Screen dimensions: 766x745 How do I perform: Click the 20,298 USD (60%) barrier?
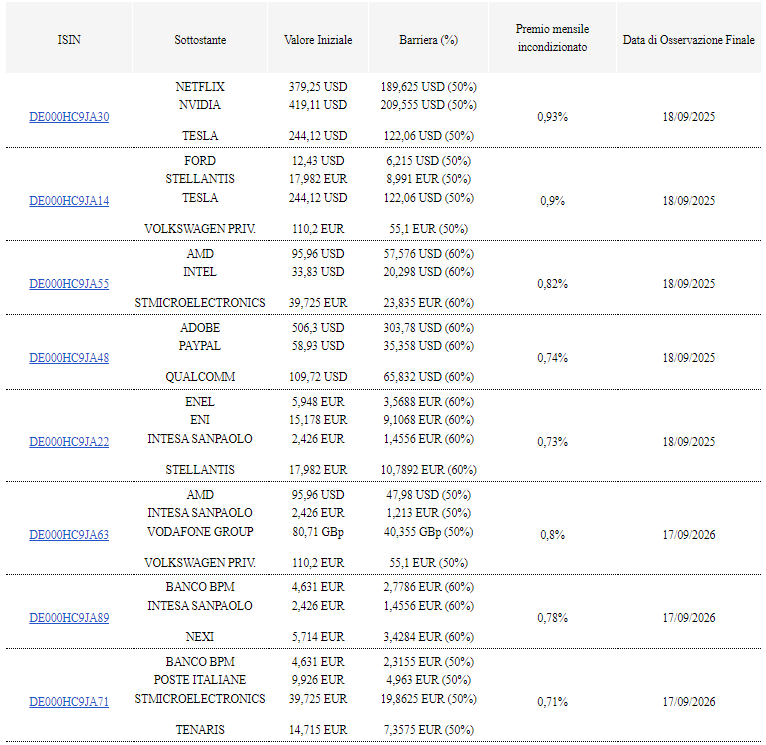click(428, 272)
